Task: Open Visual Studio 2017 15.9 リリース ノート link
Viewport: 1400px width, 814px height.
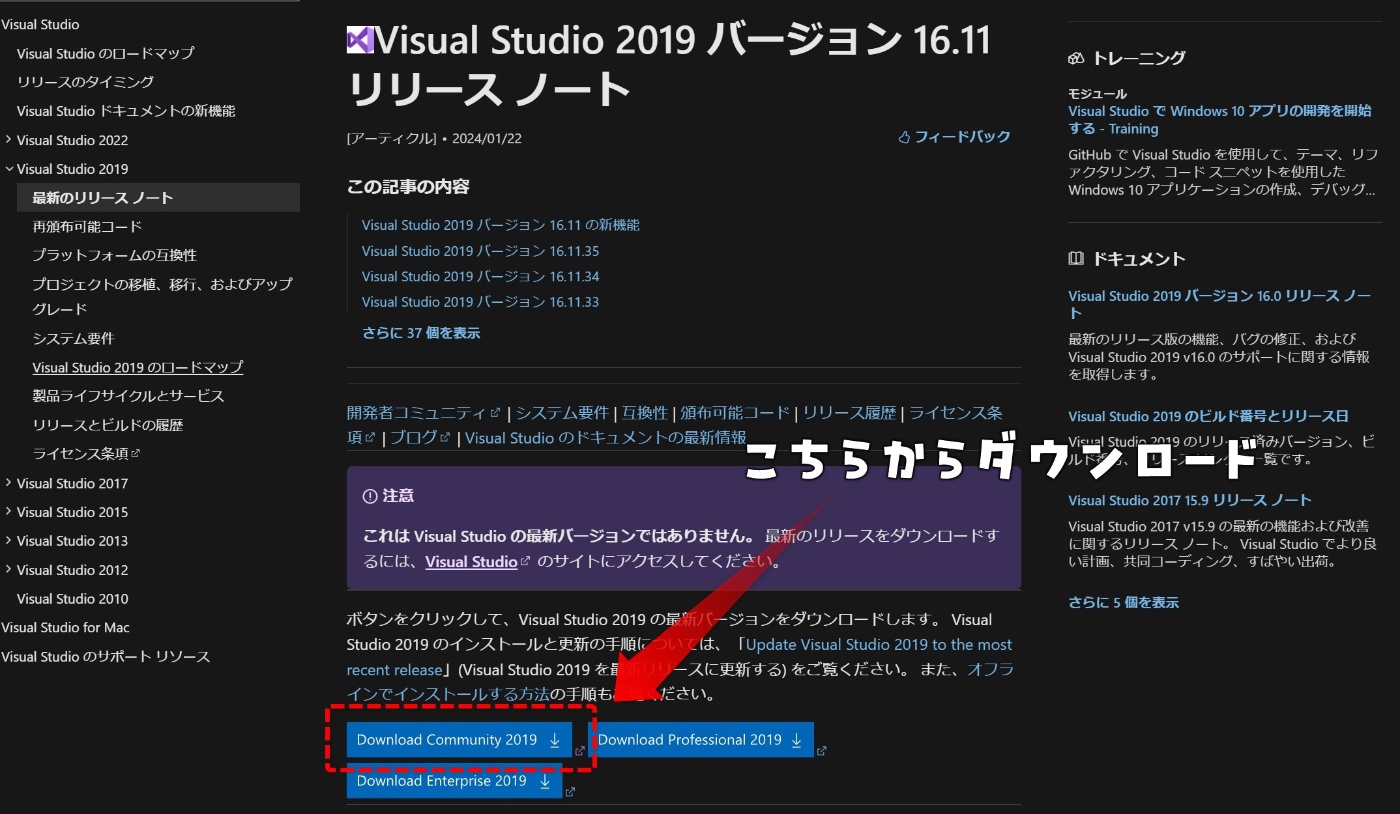Action: [1189, 500]
